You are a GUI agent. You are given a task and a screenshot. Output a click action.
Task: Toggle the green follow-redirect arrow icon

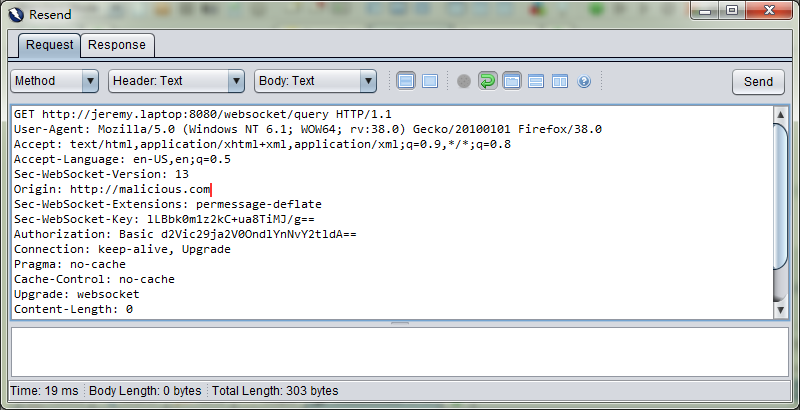click(x=488, y=81)
